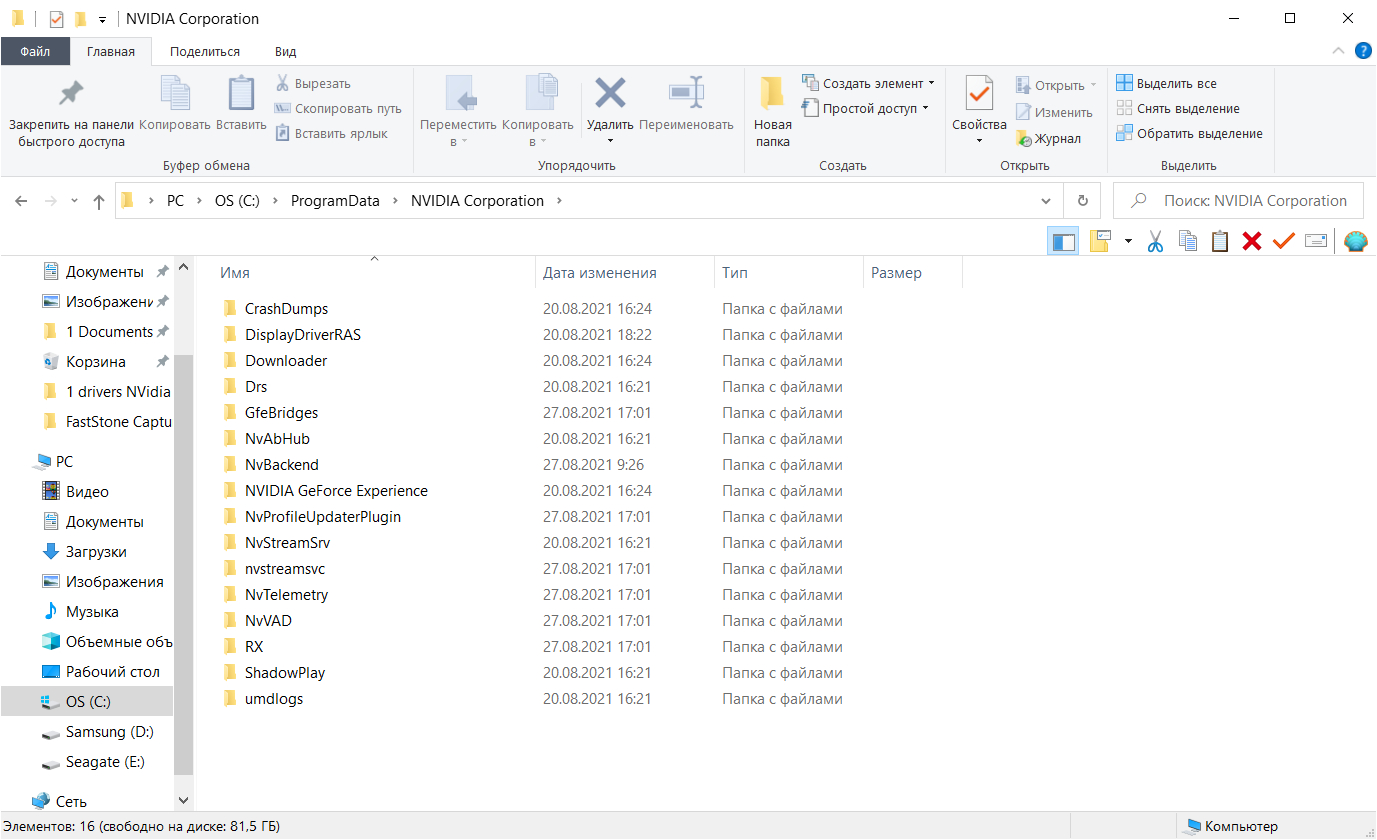Image resolution: width=1377 pixels, height=840 pixels.
Task: Open the Создать элемент dropdown
Action: coord(932,83)
